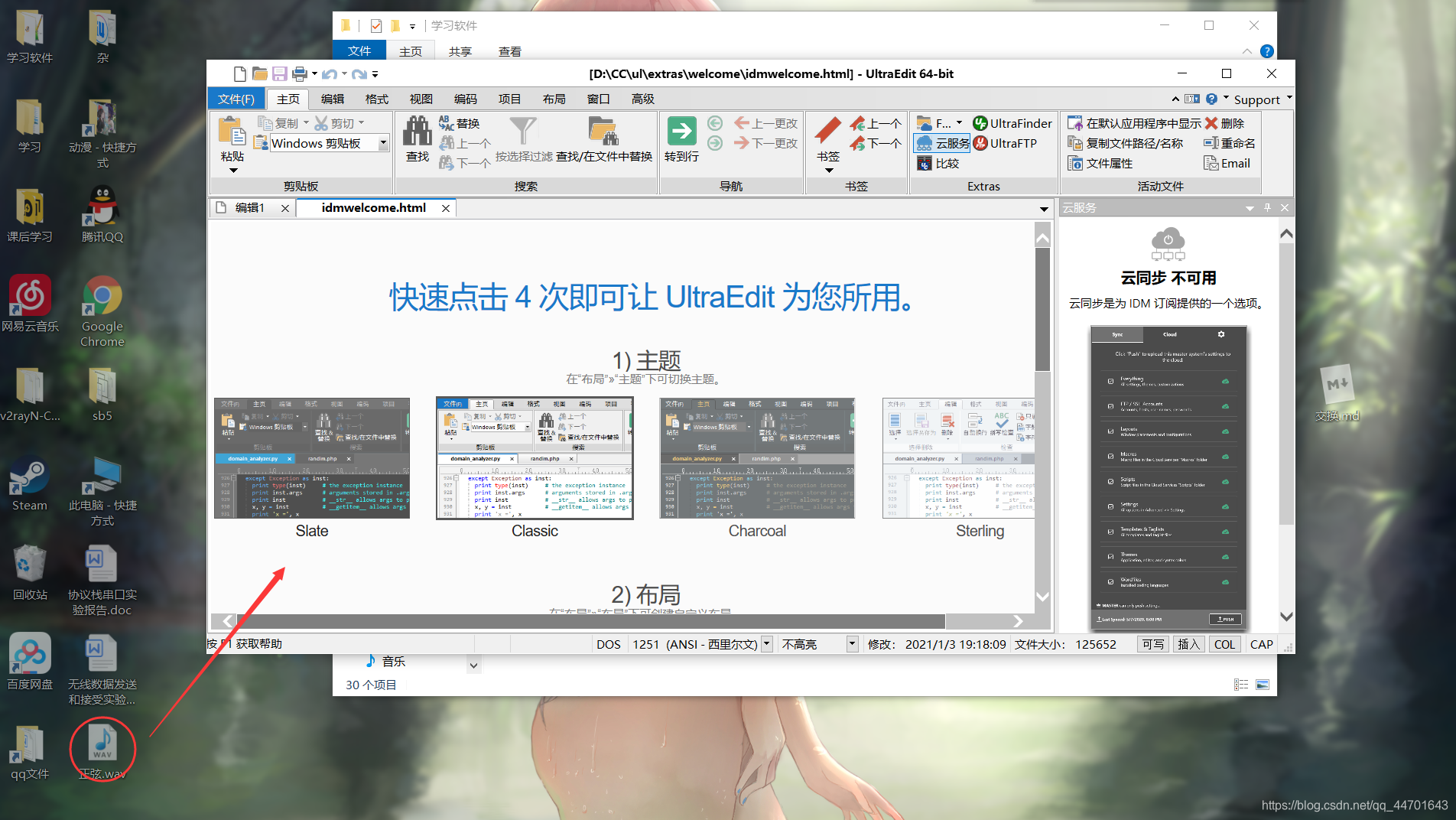
Task: Close the idmwelcome.html tab
Action: [x=446, y=208]
